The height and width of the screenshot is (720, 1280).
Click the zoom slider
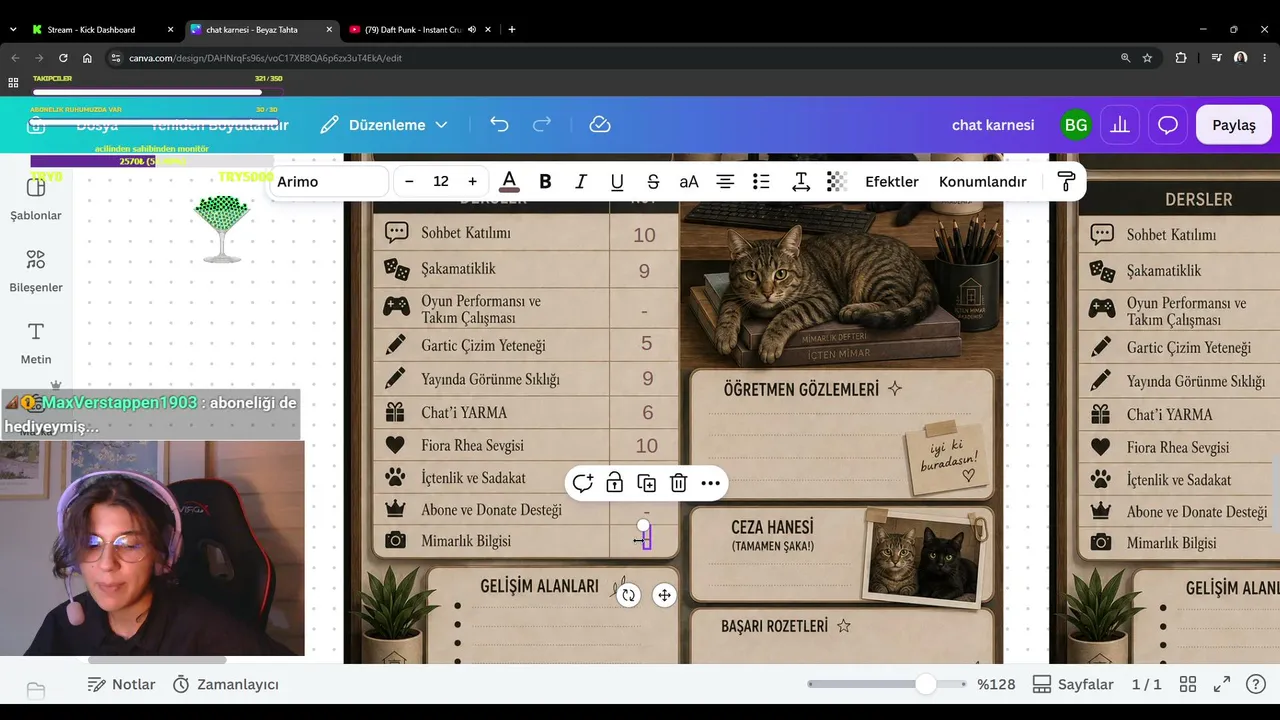tap(887, 685)
